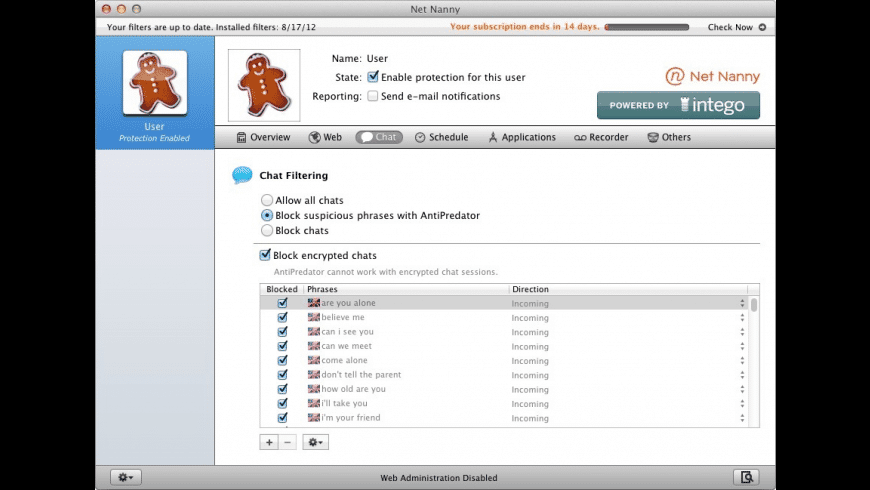This screenshot has width=870, height=490.
Task: Click the log viewer icon at bottom right
Action: click(x=747, y=477)
